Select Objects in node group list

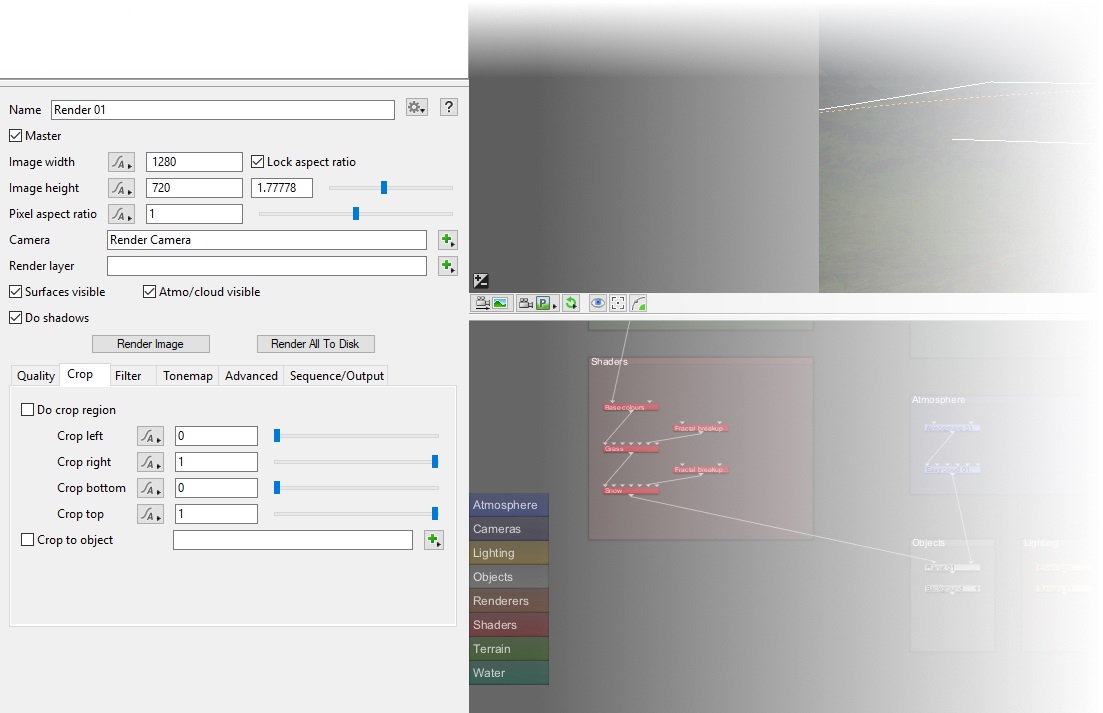pos(509,577)
